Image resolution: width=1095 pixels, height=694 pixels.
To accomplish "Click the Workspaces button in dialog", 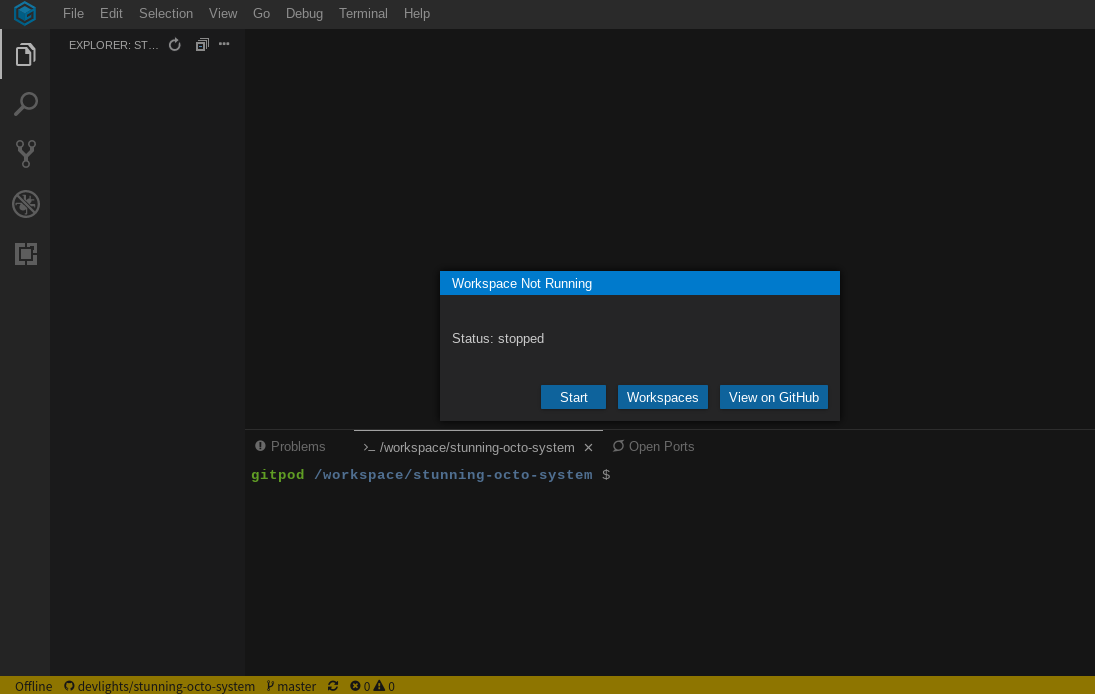I will (x=663, y=397).
